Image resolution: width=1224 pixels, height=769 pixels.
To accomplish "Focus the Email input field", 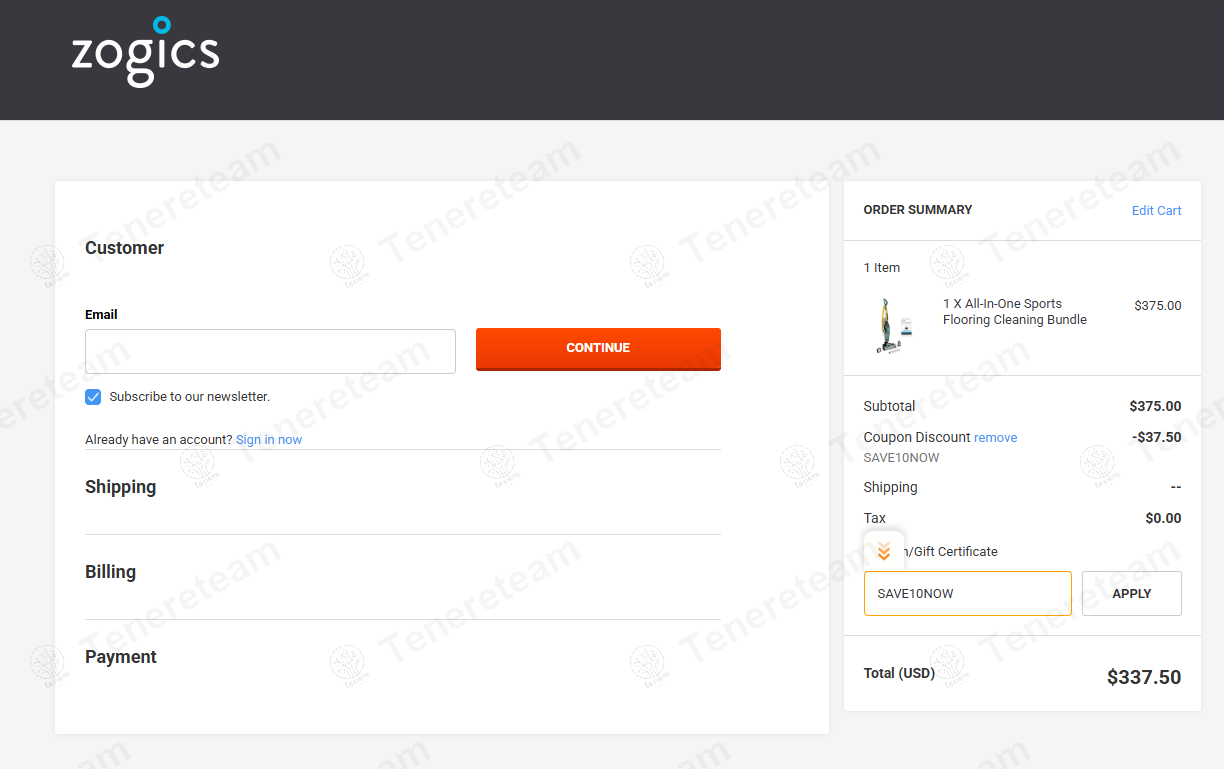I will (x=270, y=352).
